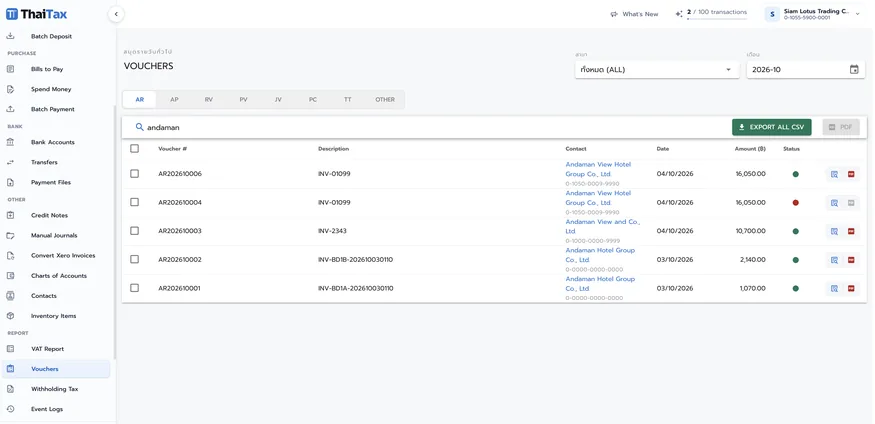Switch to the PV voucher tab
The height and width of the screenshot is (424, 875).
243,99
